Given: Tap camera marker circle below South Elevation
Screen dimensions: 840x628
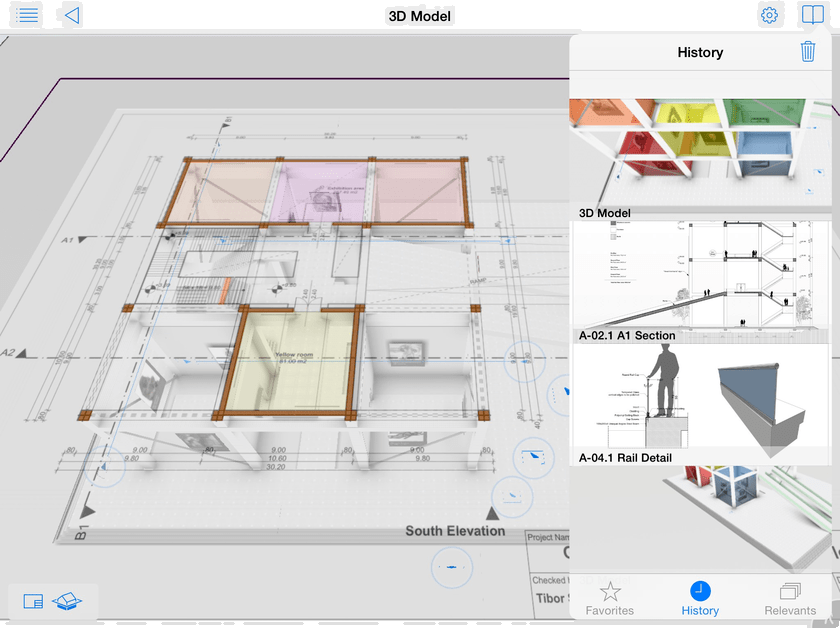Looking at the screenshot, I should point(451,567).
